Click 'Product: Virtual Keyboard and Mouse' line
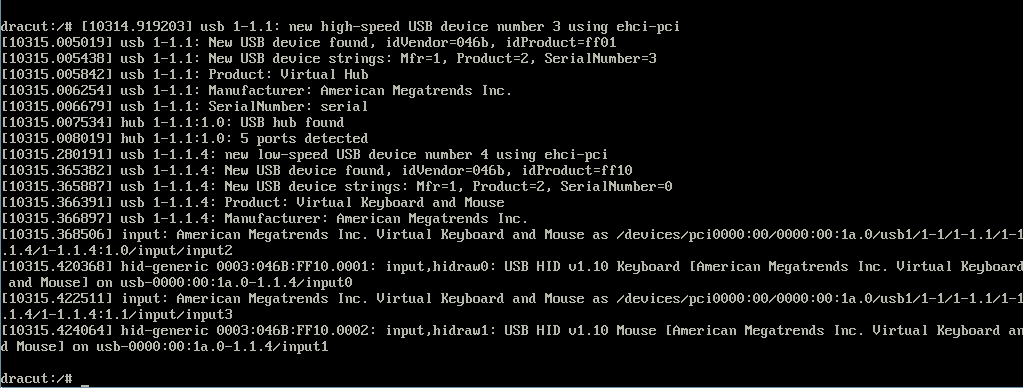This screenshot has height=389, width=1023. (364, 202)
